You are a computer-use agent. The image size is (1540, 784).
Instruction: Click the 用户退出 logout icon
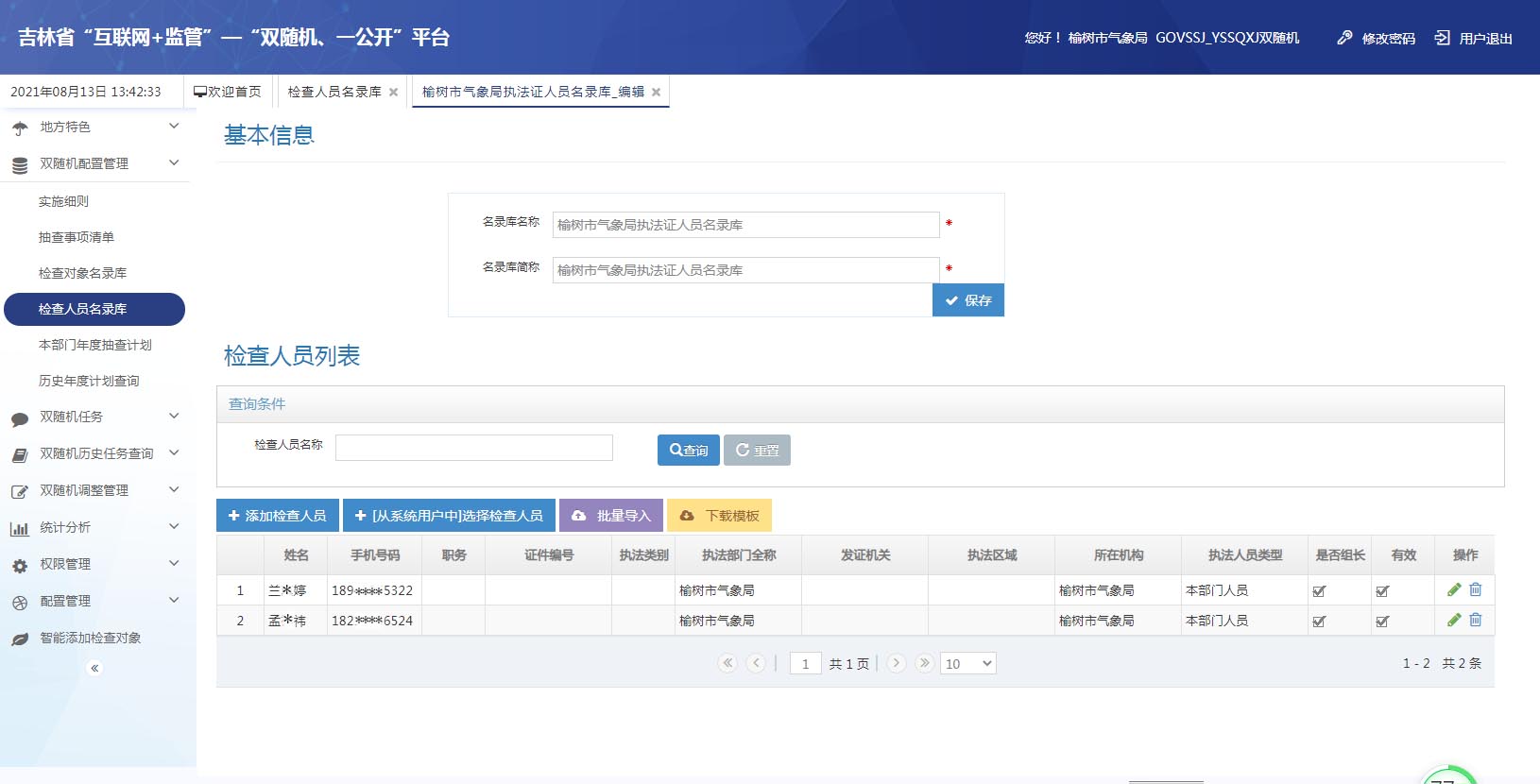point(1442,38)
